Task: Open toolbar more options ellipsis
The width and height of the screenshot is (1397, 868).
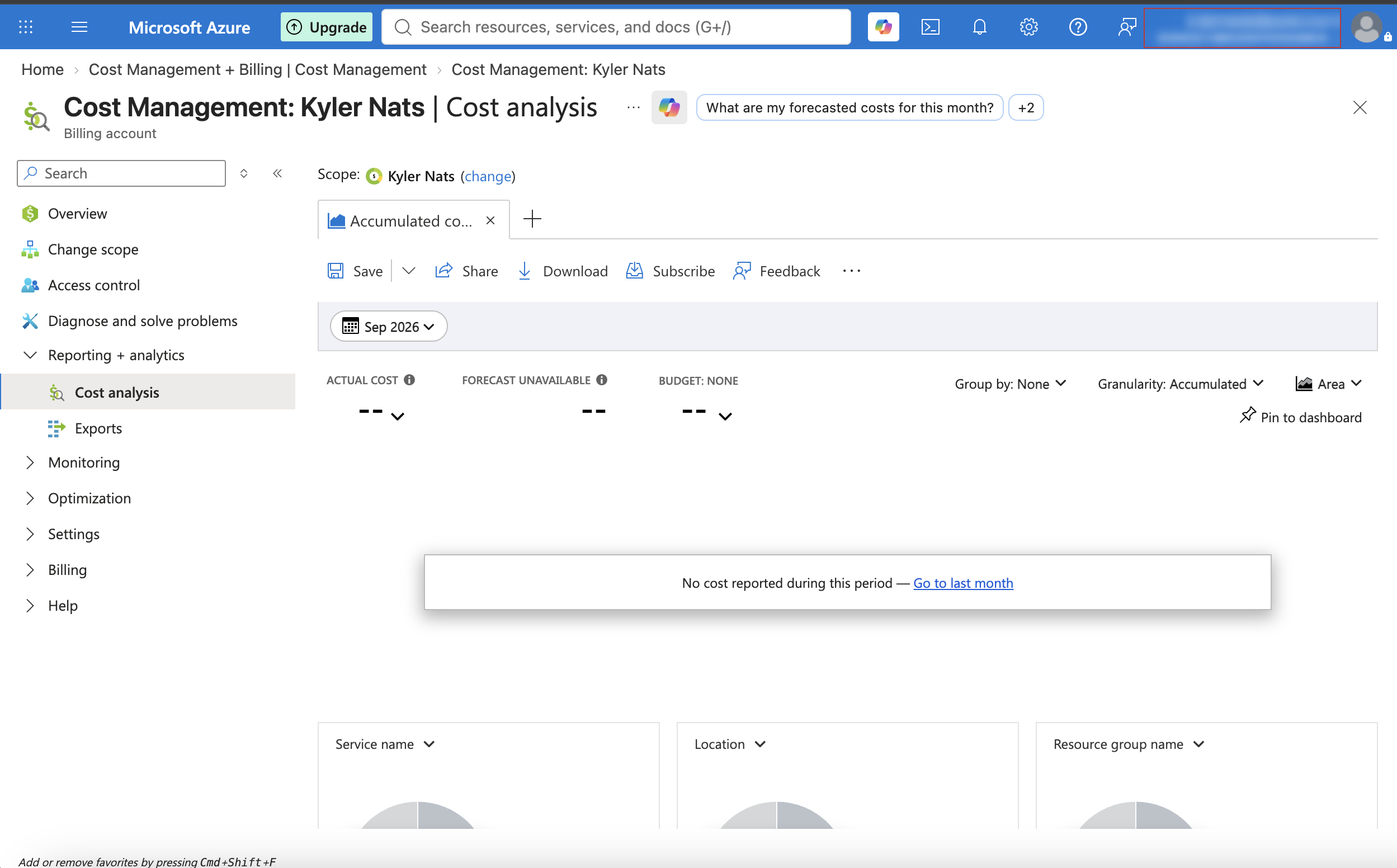Action: pyautogui.click(x=851, y=271)
